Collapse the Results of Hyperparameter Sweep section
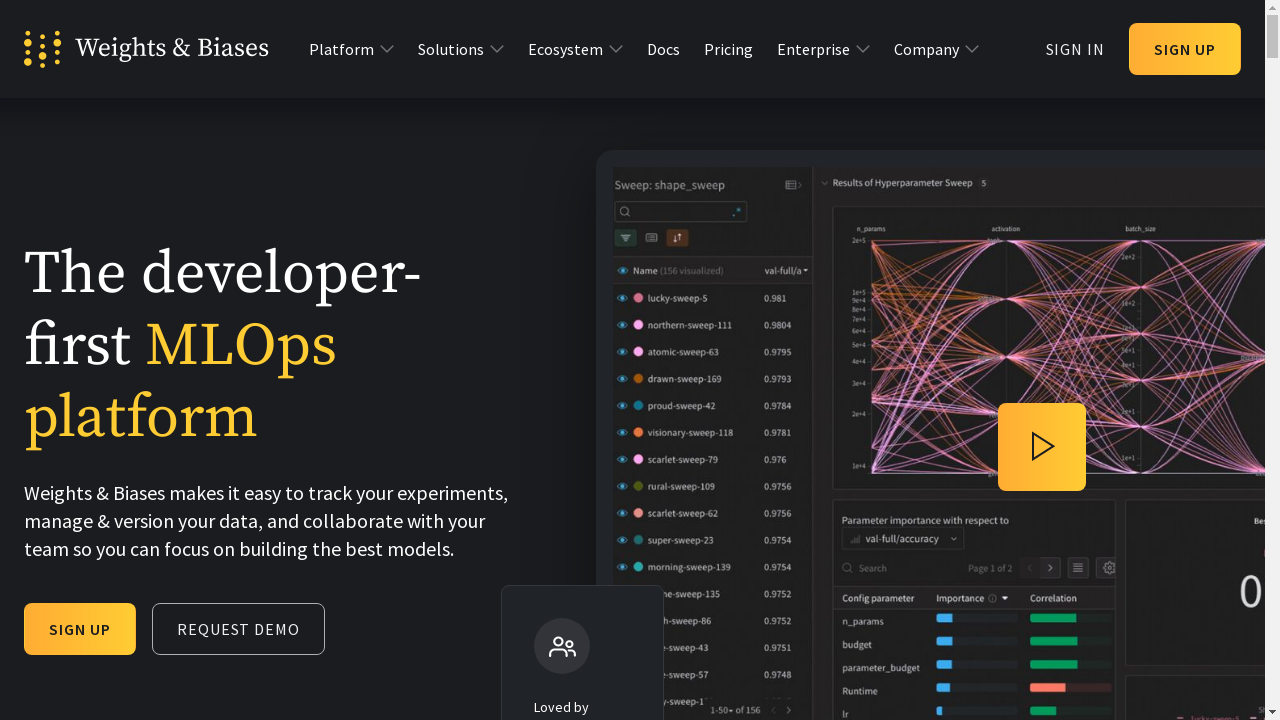1280x720 pixels. pos(825,183)
